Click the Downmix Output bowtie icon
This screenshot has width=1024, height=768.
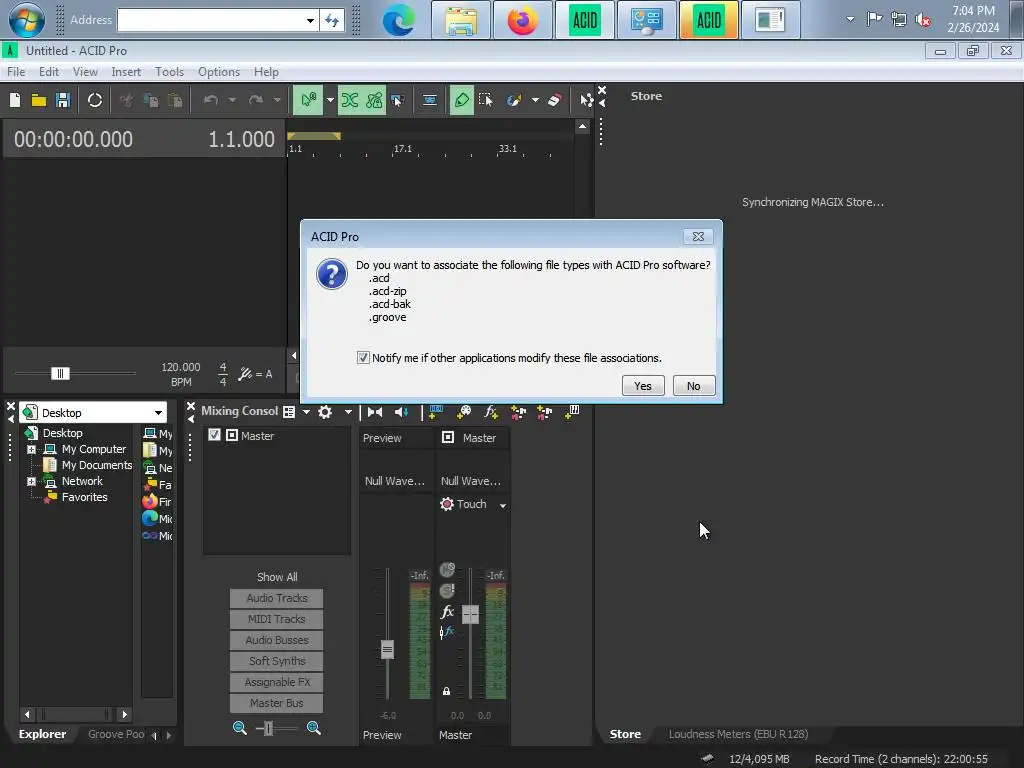coord(375,411)
